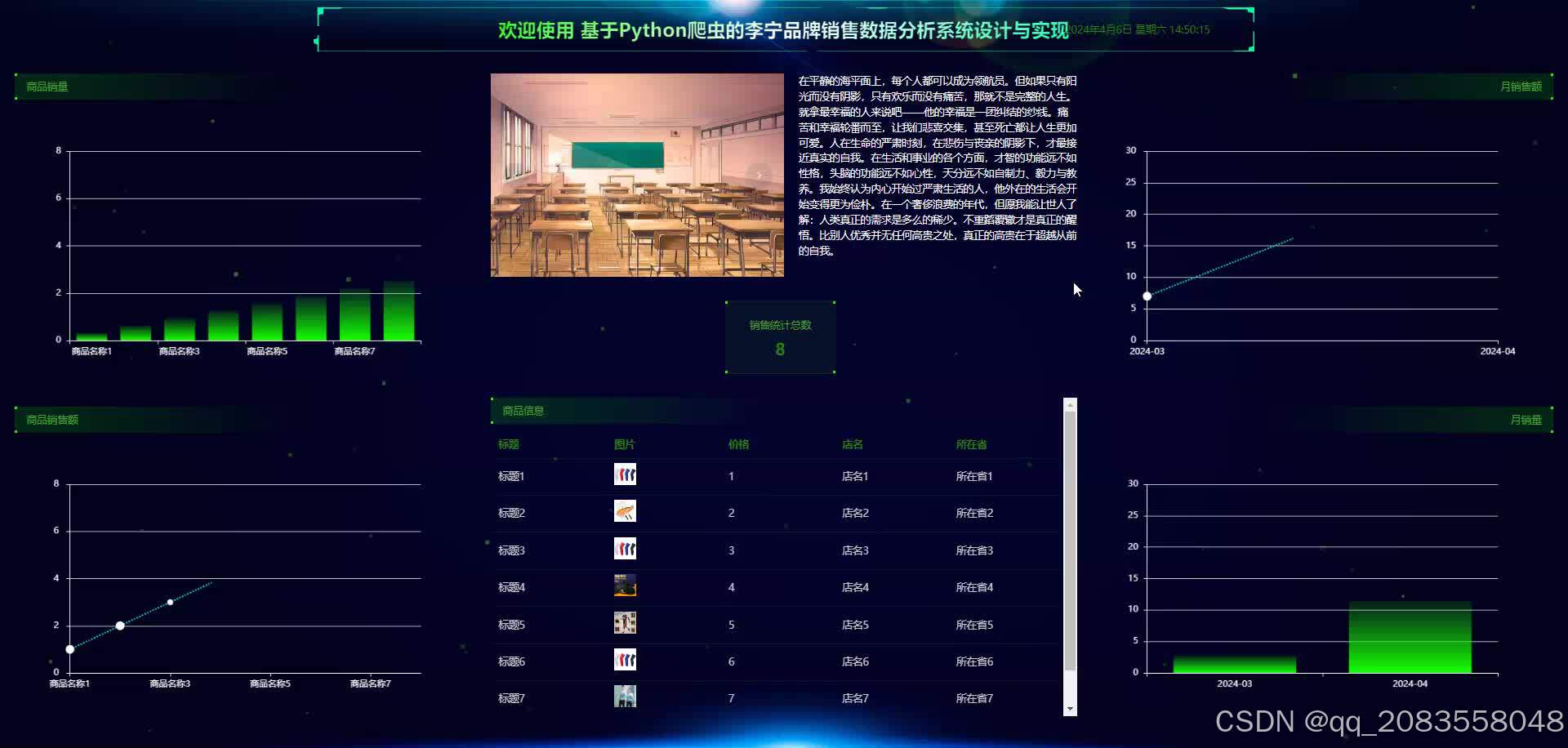Open the product picture in the 标题5 row
The image size is (1568, 748).
pyautogui.click(x=625, y=623)
